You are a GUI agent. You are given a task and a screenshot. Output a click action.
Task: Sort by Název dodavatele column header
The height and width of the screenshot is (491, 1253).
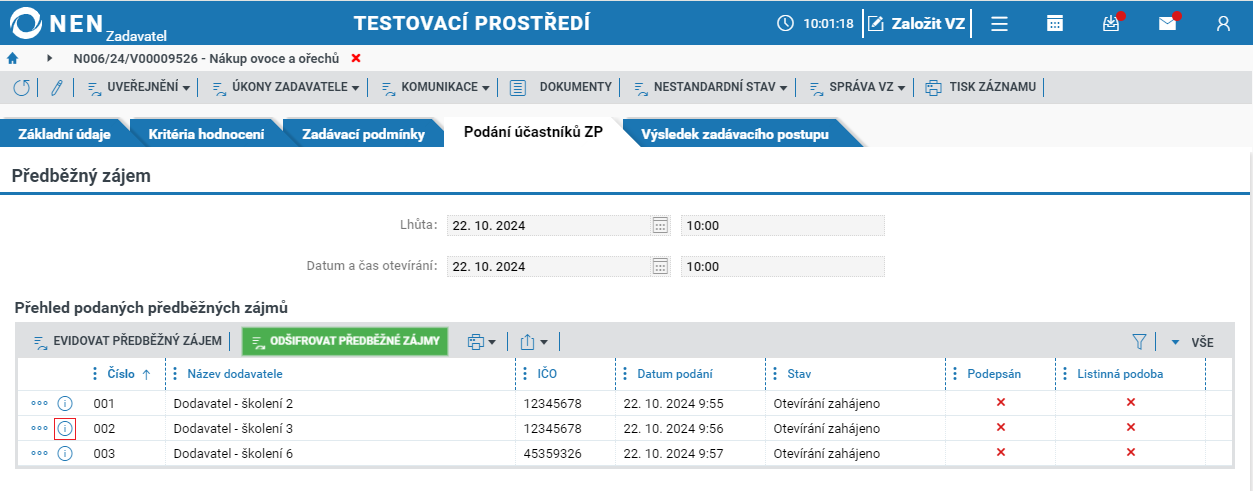tap(235, 374)
